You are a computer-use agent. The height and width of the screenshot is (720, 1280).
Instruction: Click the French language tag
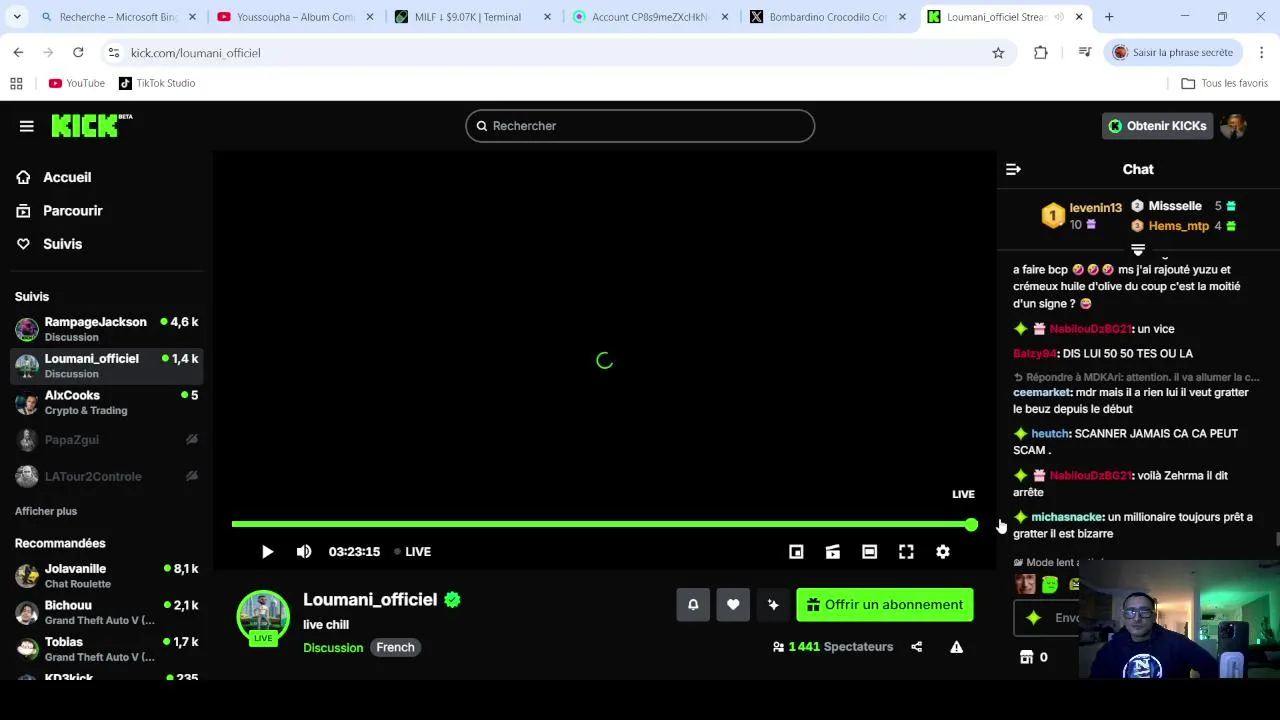pos(395,648)
